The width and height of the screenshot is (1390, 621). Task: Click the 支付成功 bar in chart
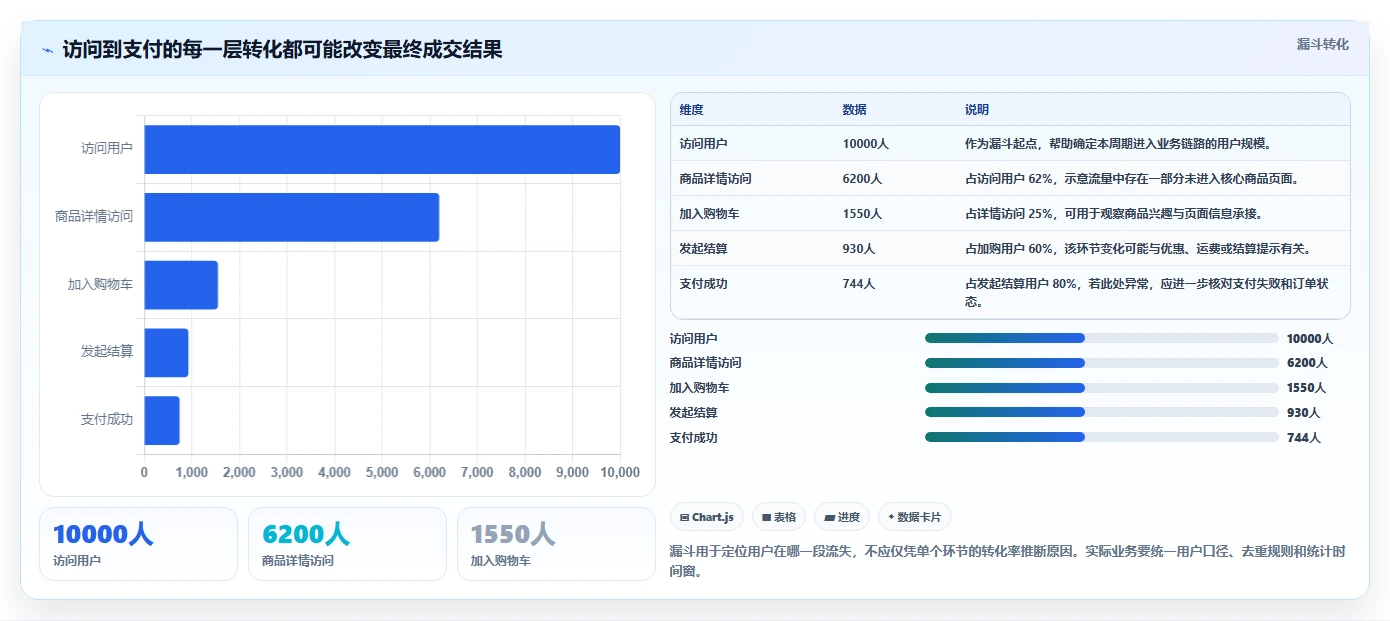click(162, 420)
